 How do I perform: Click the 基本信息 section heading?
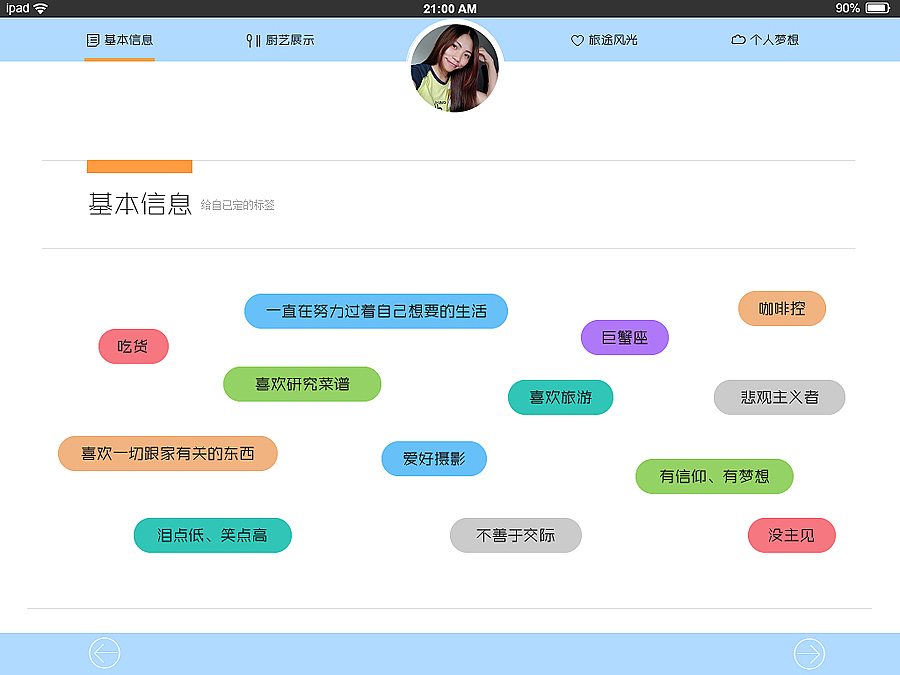[x=140, y=204]
